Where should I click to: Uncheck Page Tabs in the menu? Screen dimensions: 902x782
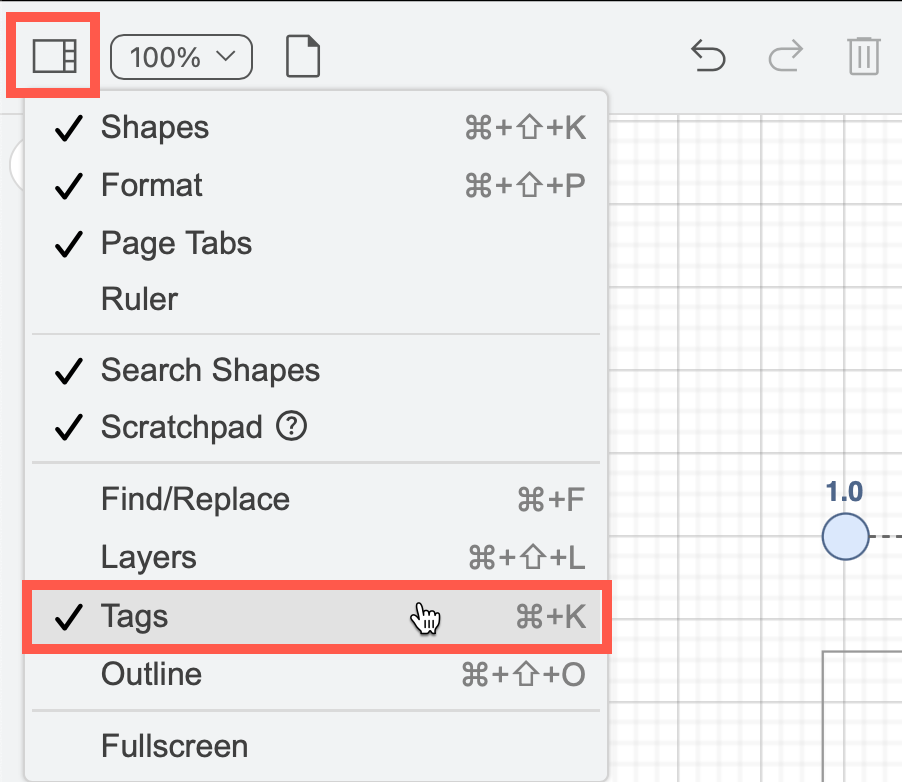pos(175,243)
